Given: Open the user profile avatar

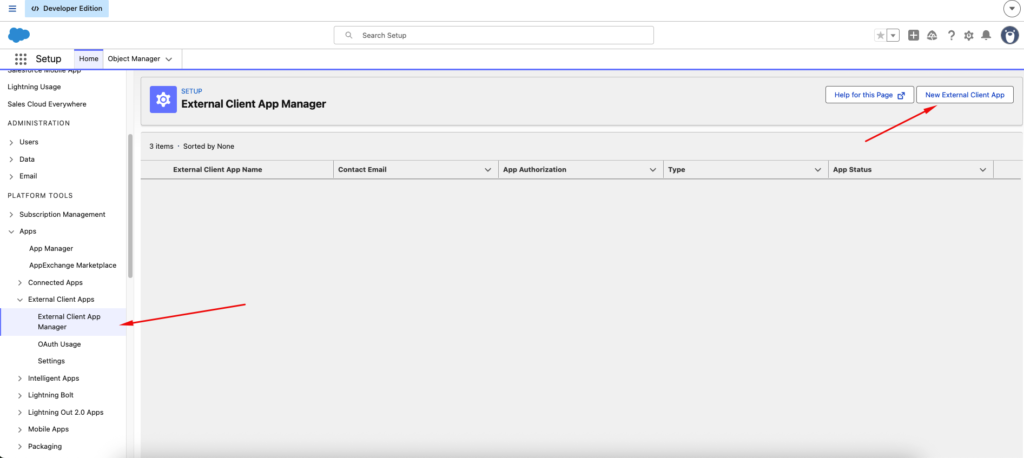Looking at the screenshot, I should [x=1008, y=35].
